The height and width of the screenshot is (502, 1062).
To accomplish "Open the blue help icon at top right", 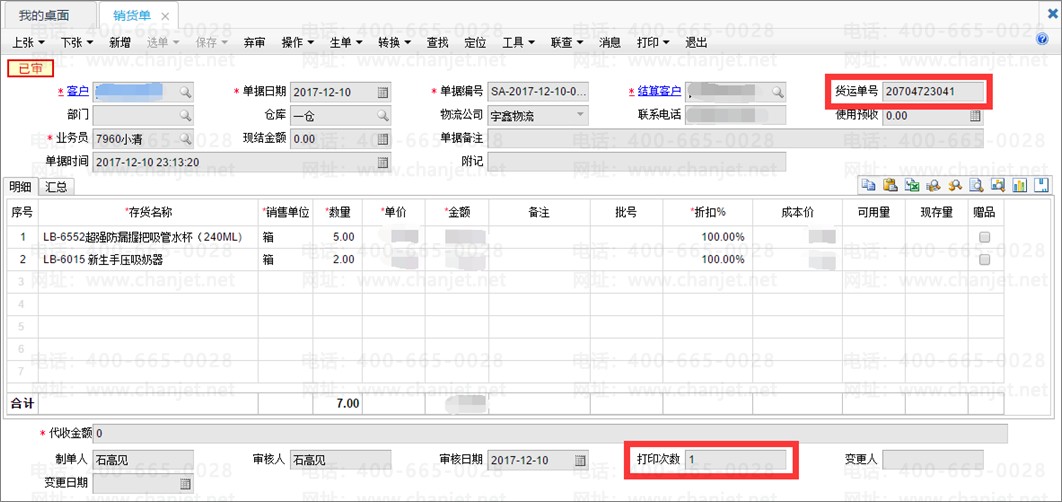I will click(x=1043, y=39).
